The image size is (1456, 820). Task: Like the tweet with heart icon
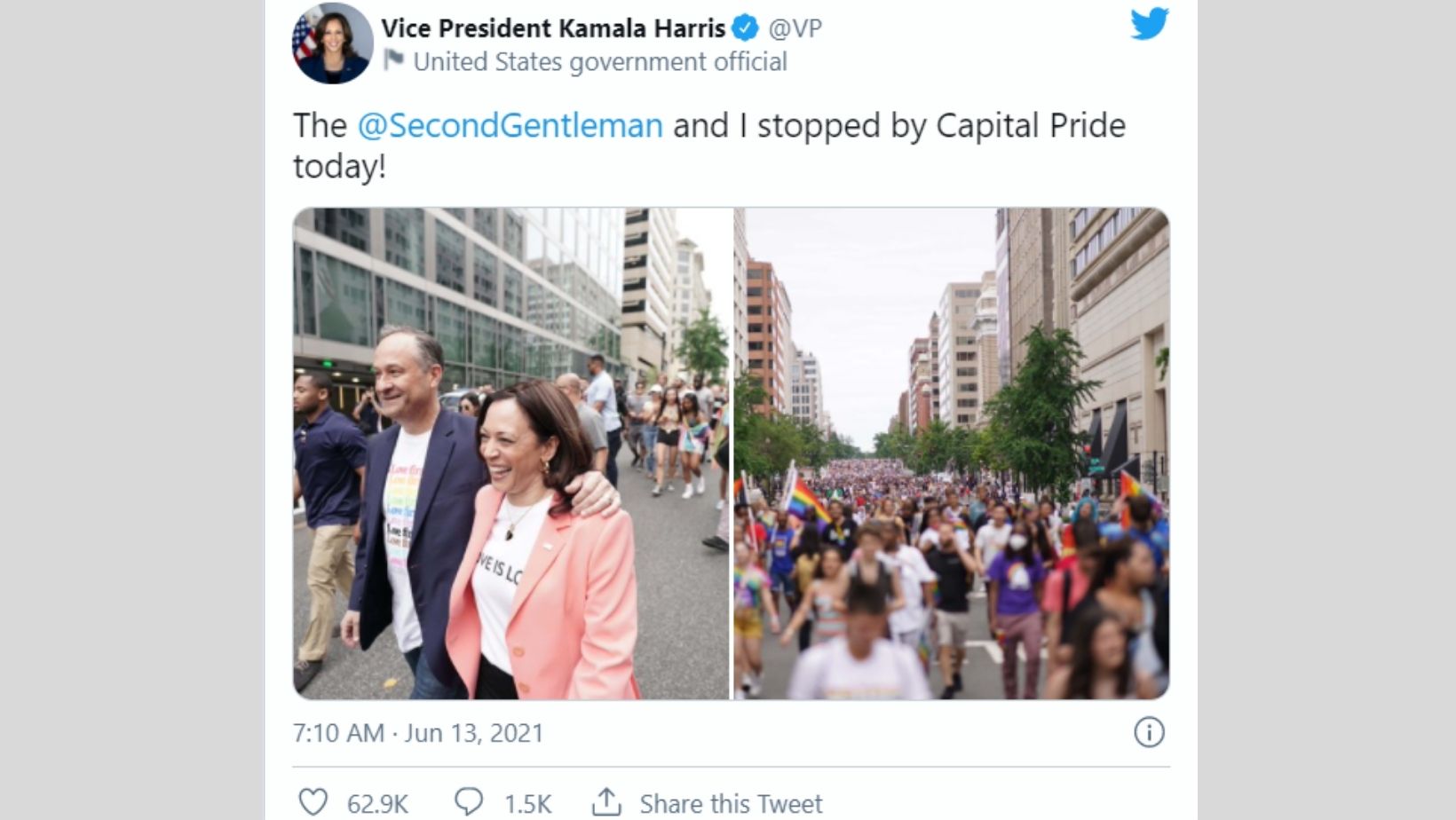313,802
